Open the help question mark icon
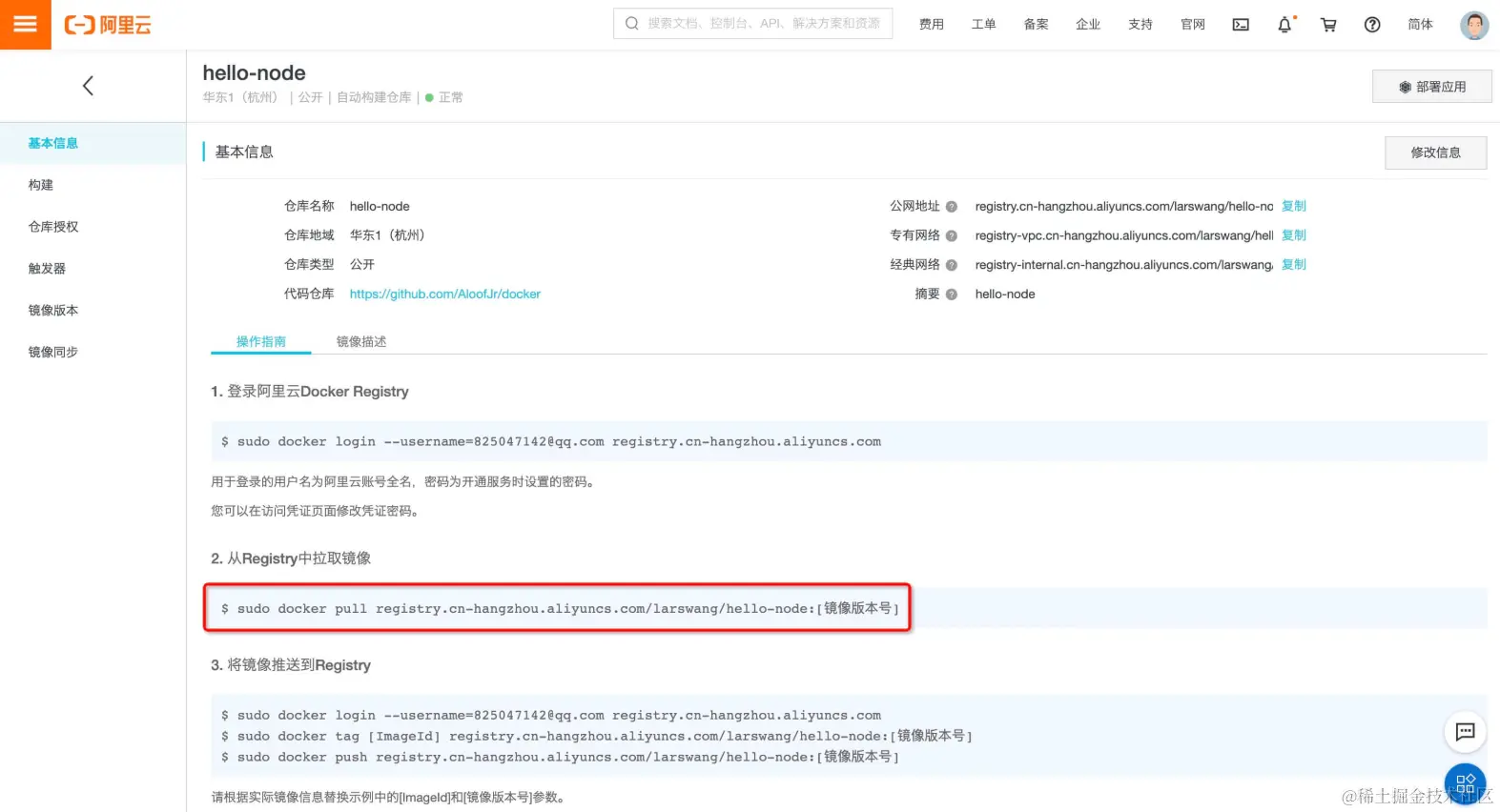Screen dimensions: 1500x812 1372,25
